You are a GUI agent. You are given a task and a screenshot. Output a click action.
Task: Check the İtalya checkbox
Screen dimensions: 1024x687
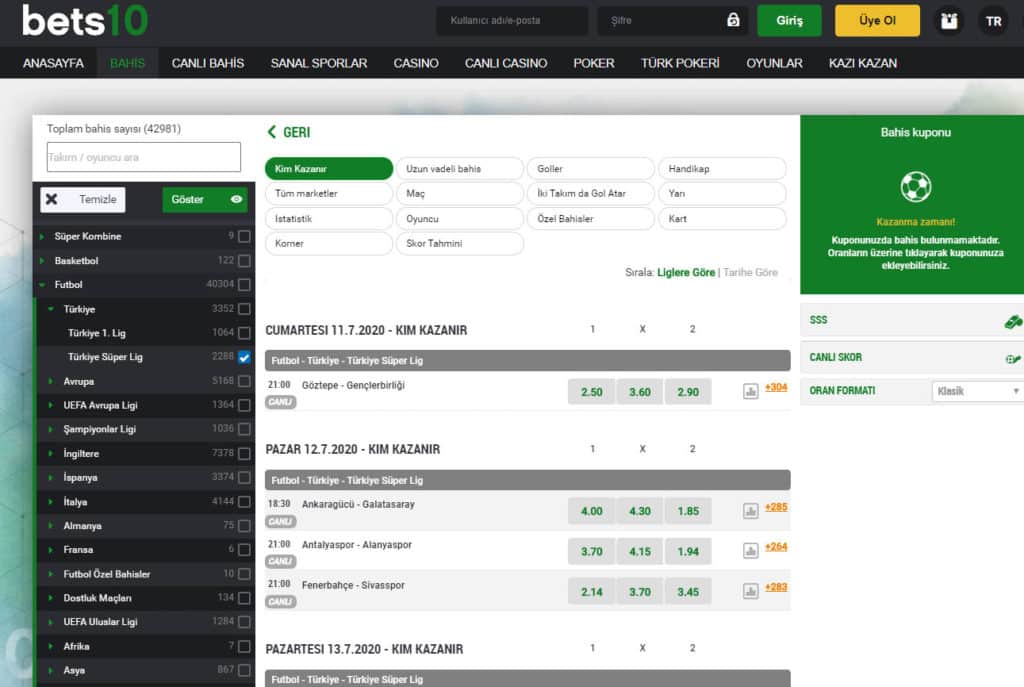click(x=244, y=502)
